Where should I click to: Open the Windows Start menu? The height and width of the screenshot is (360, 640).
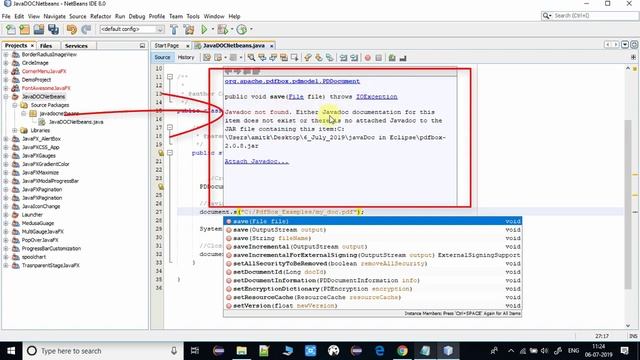click(11, 351)
